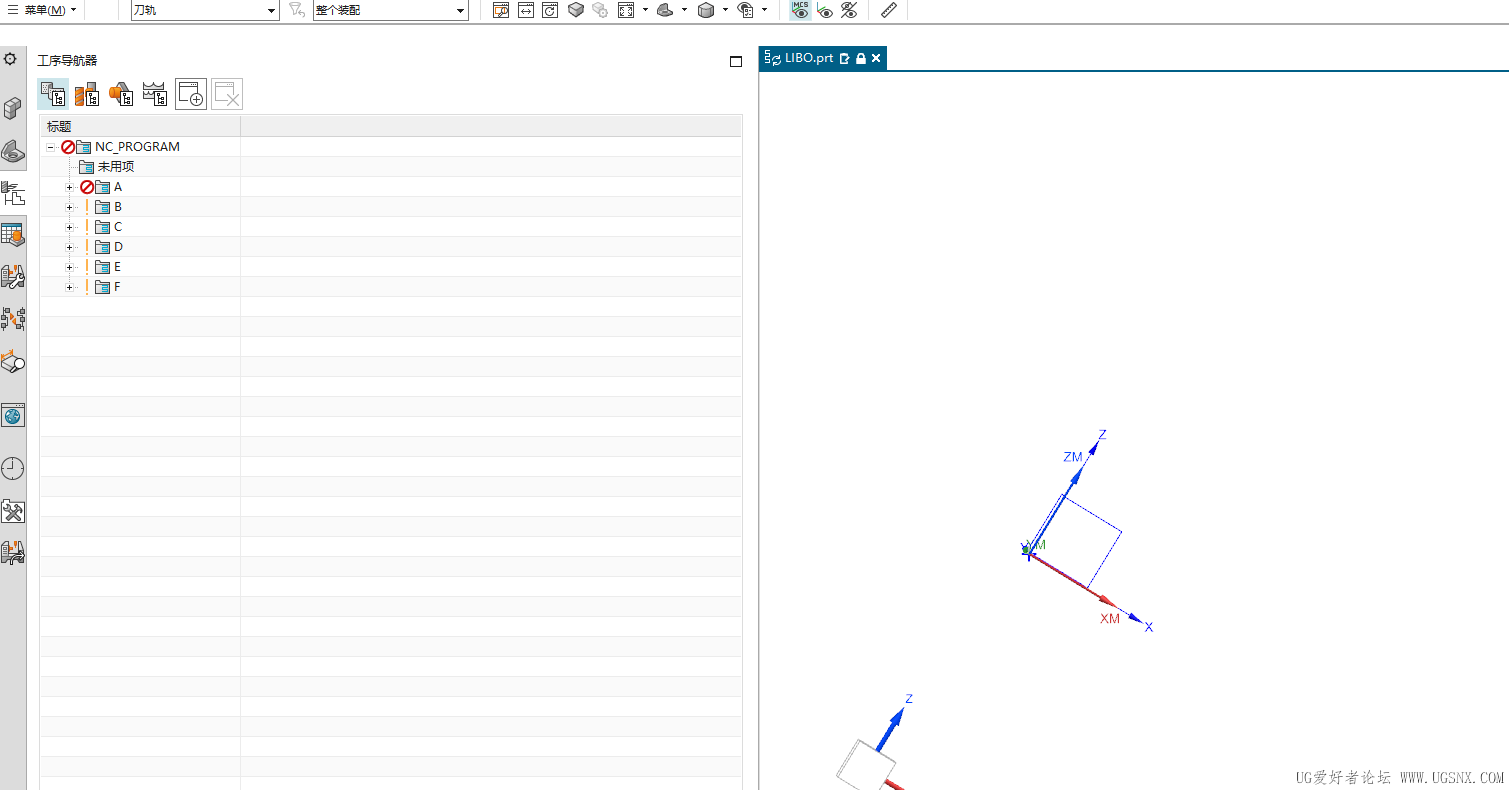1509x790 pixels.
Task: Select program group C in the tree
Action: click(118, 227)
